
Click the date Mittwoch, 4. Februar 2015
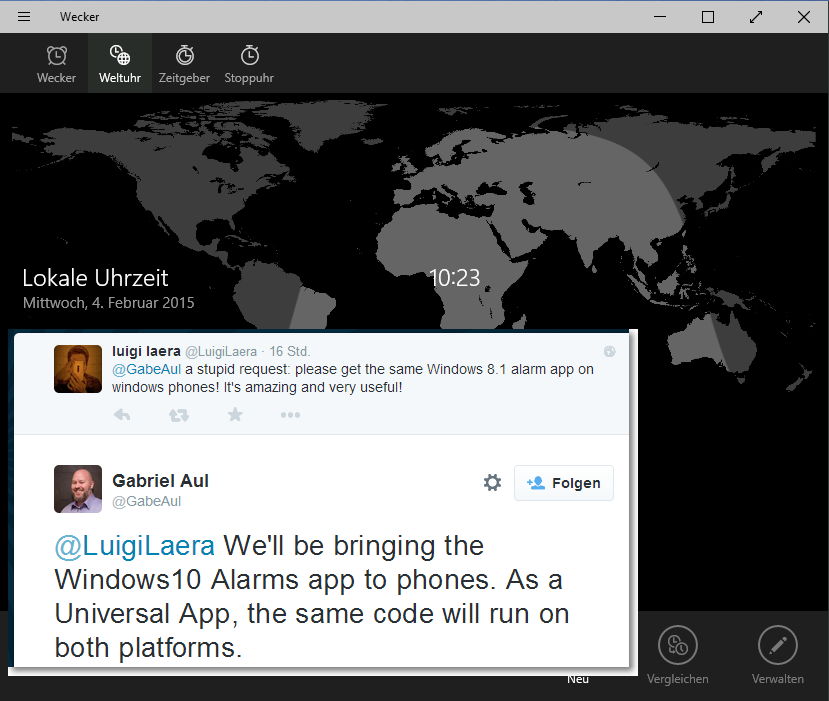(108, 303)
